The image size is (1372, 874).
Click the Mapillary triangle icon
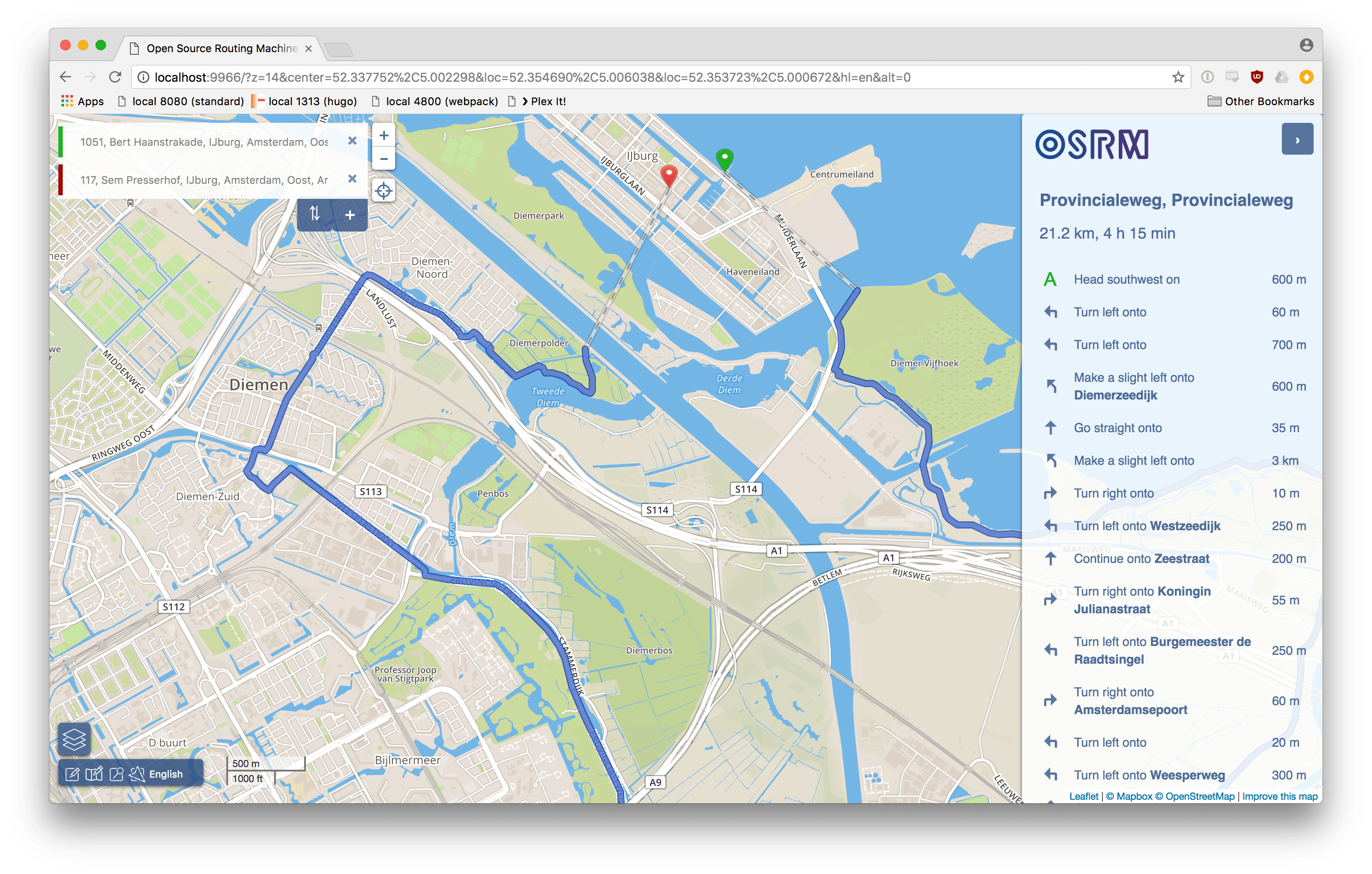click(137, 774)
